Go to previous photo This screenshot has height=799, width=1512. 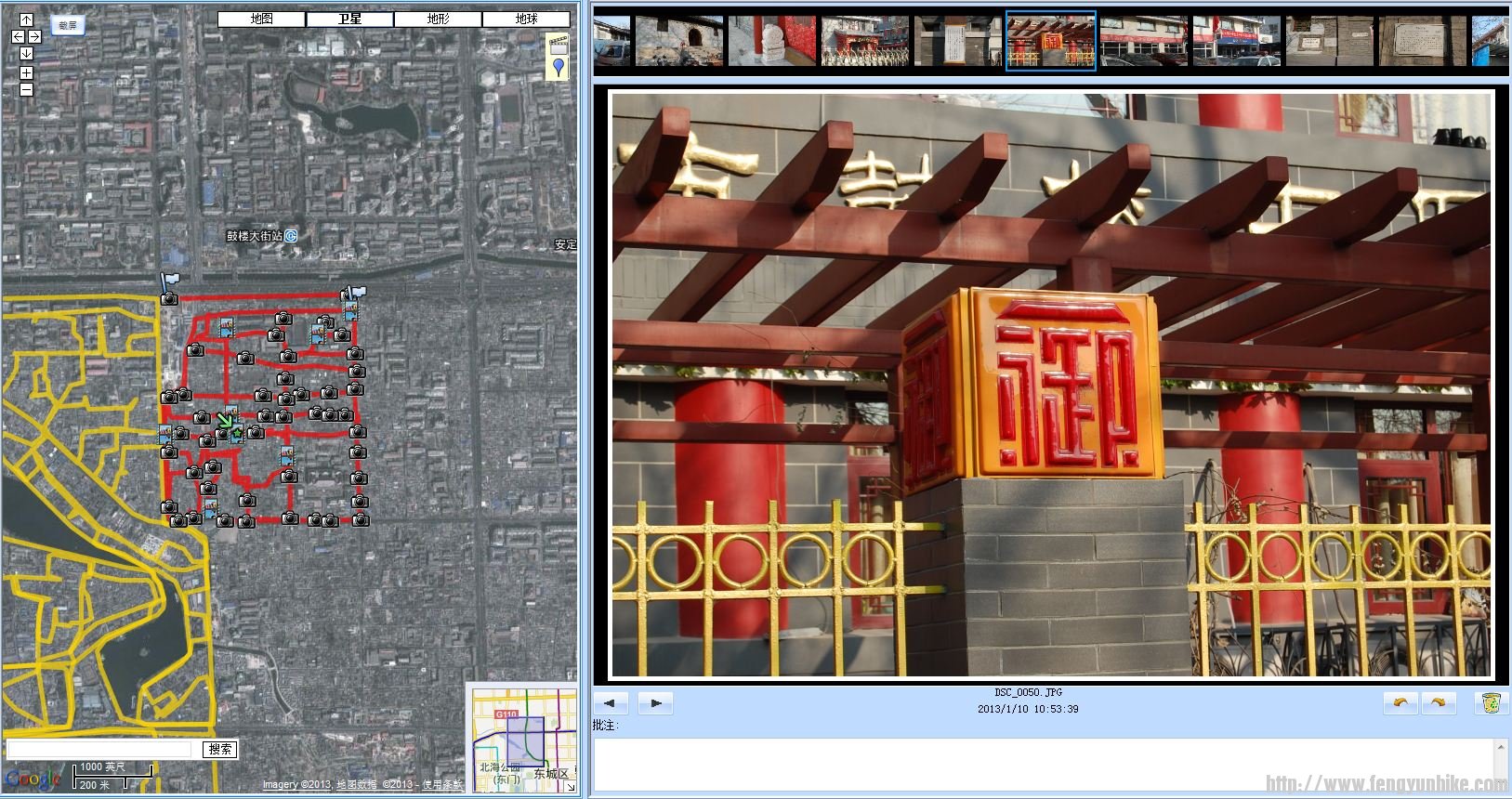click(x=611, y=703)
